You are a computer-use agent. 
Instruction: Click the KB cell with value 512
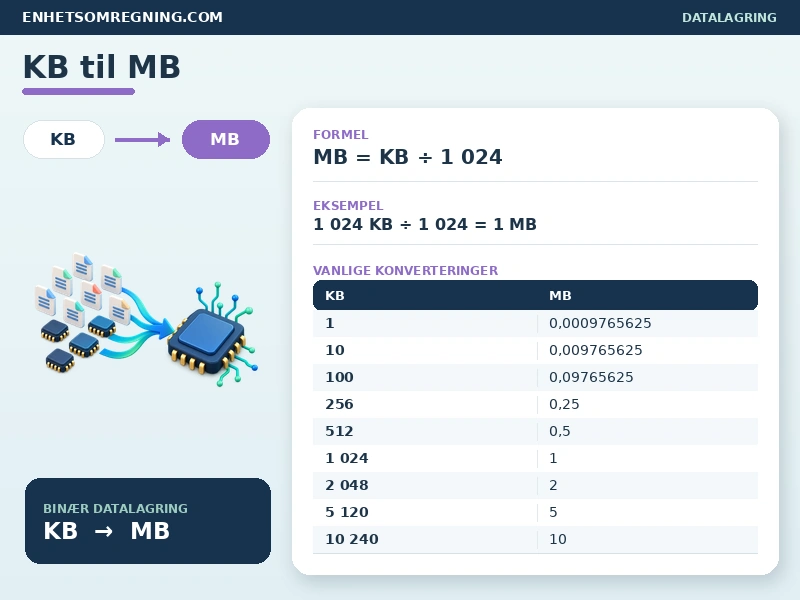click(x=339, y=431)
